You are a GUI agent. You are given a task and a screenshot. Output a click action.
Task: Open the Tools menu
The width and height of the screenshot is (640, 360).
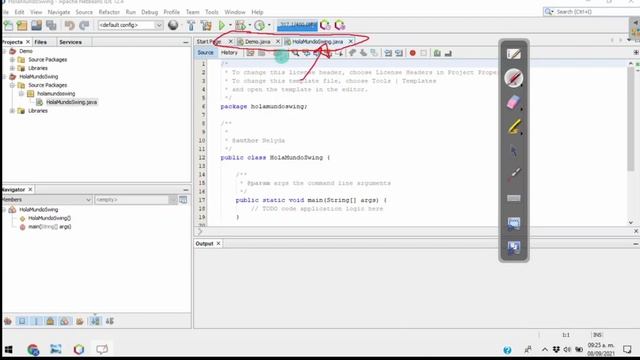[x=211, y=12]
